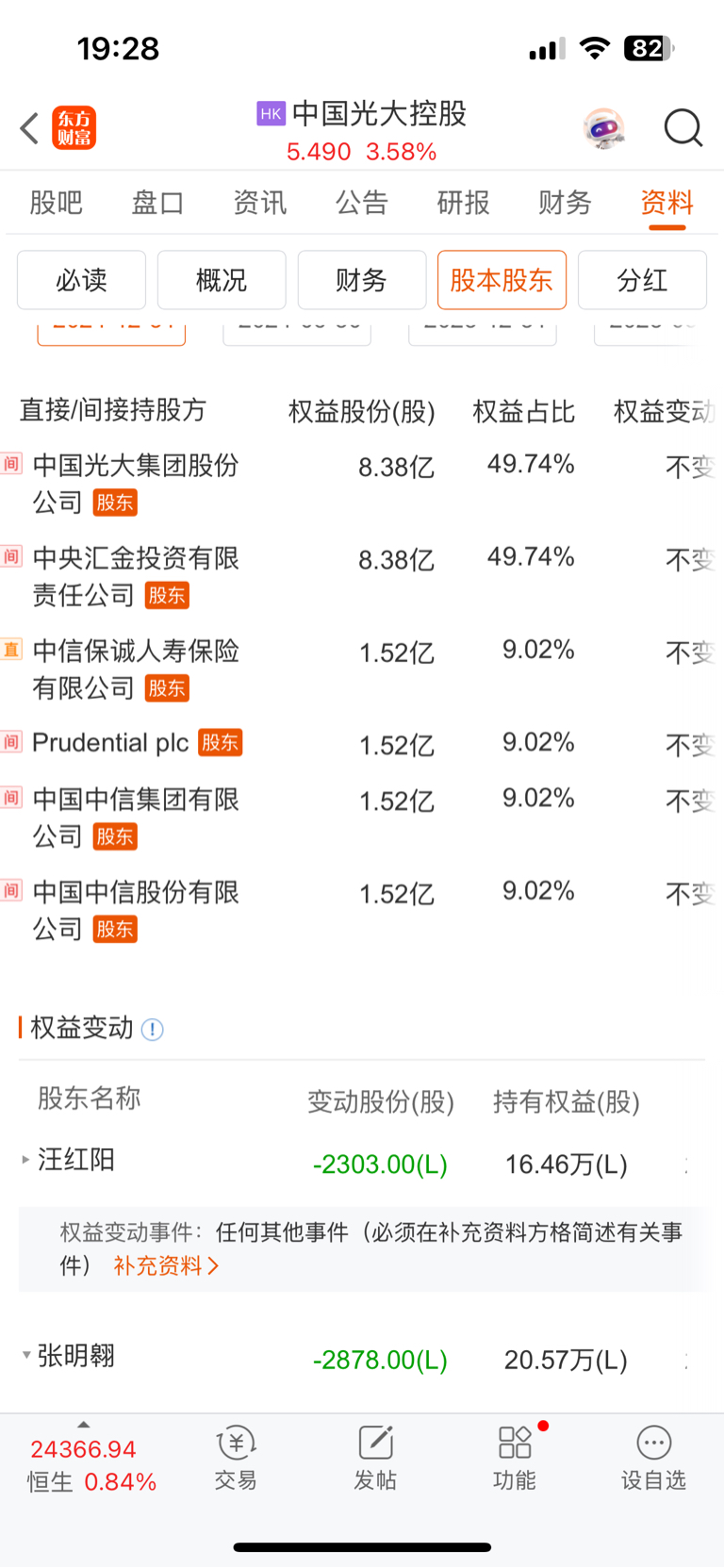Tap the search magnifier icon

click(683, 128)
